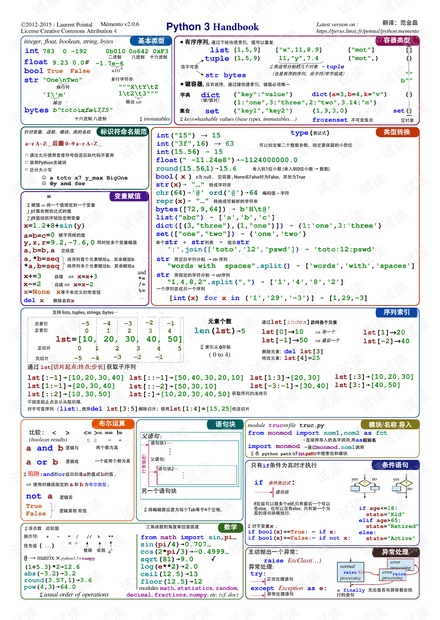
Task: Click the 'a or b' boolean expression
Action: 42,462
